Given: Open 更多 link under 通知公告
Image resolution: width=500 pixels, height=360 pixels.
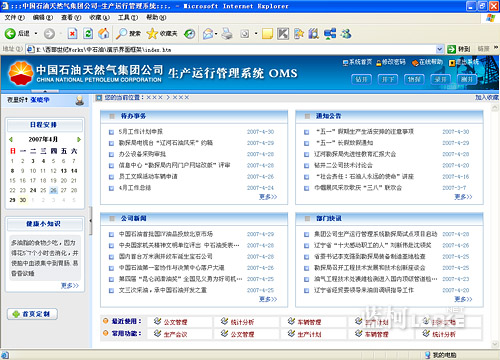Looking at the screenshot, I should (463, 197).
